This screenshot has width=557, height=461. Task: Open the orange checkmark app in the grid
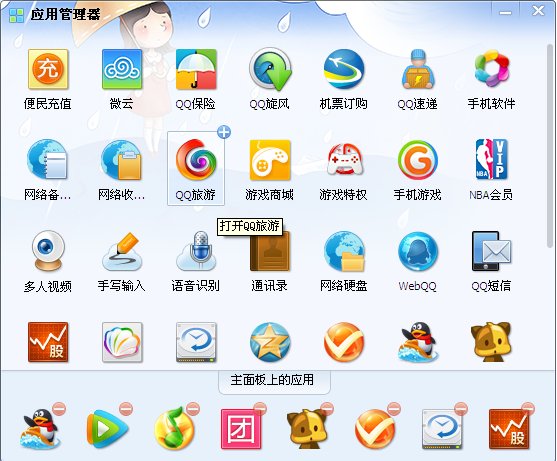click(x=344, y=342)
